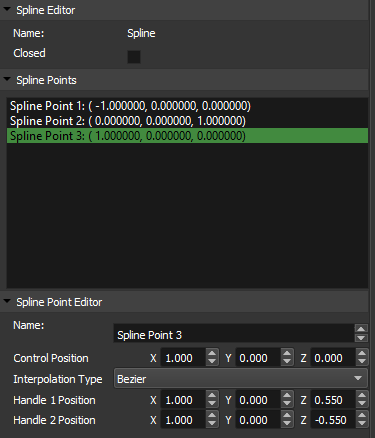375x438 pixels.
Task: Select Spline Point 2 in list
Action: 187,121
